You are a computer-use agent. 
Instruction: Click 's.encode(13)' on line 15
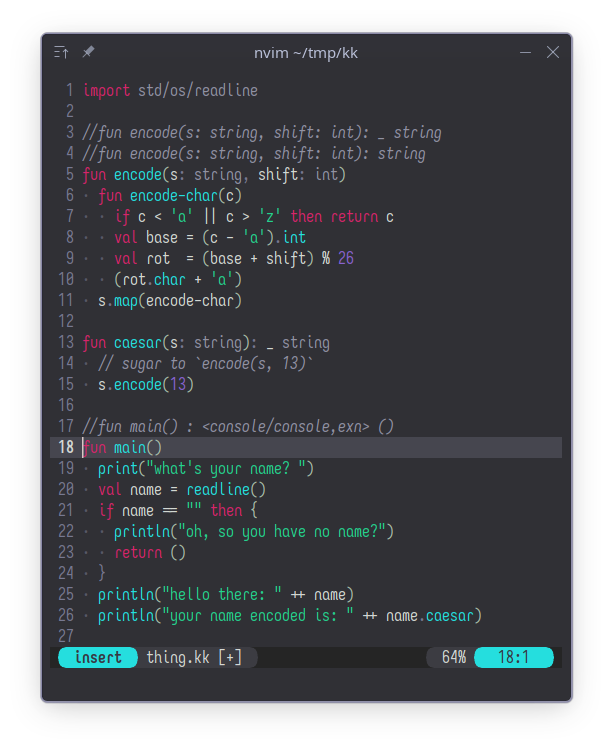(146, 385)
